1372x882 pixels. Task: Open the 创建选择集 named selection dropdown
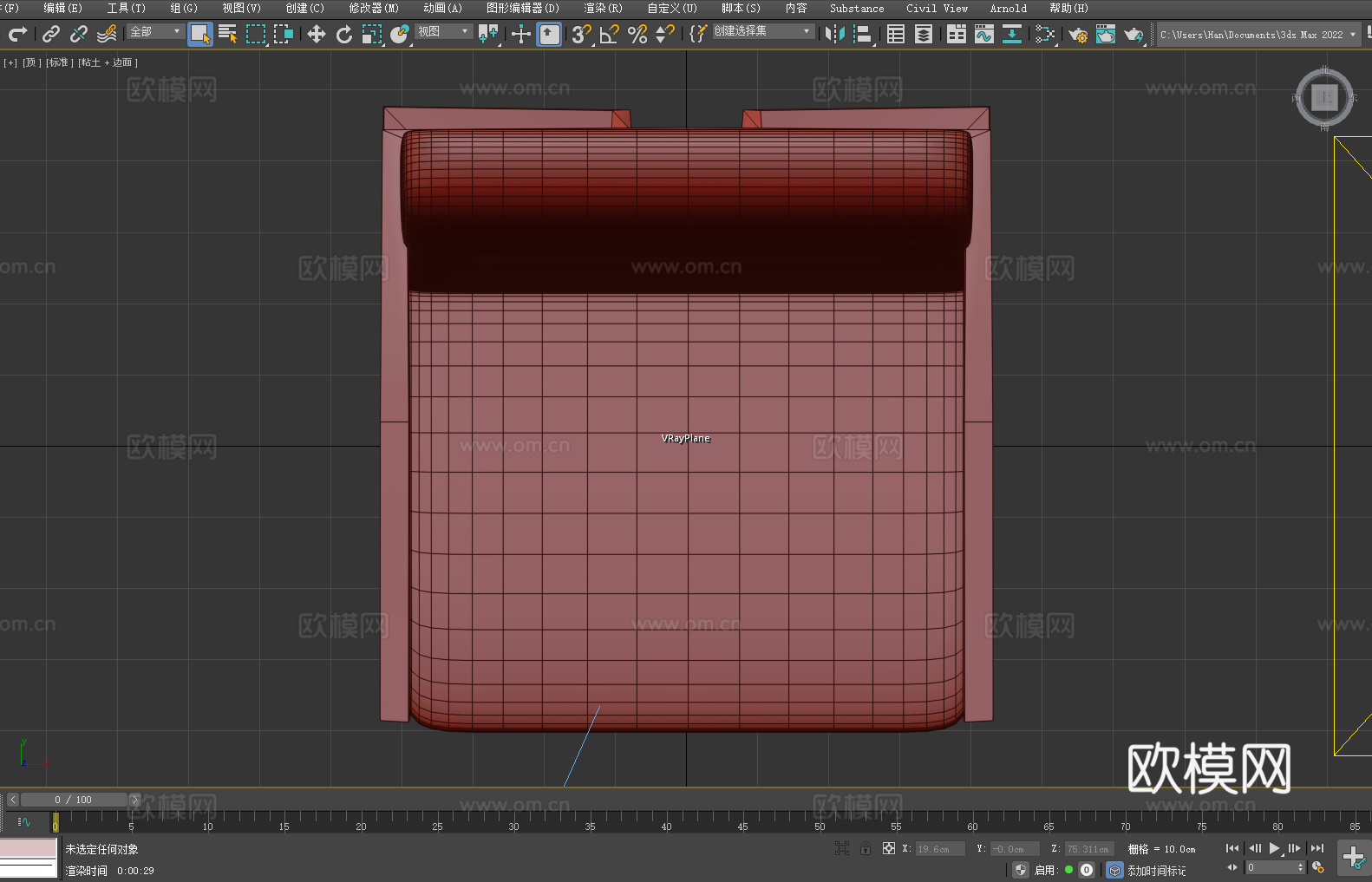coord(763,31)
